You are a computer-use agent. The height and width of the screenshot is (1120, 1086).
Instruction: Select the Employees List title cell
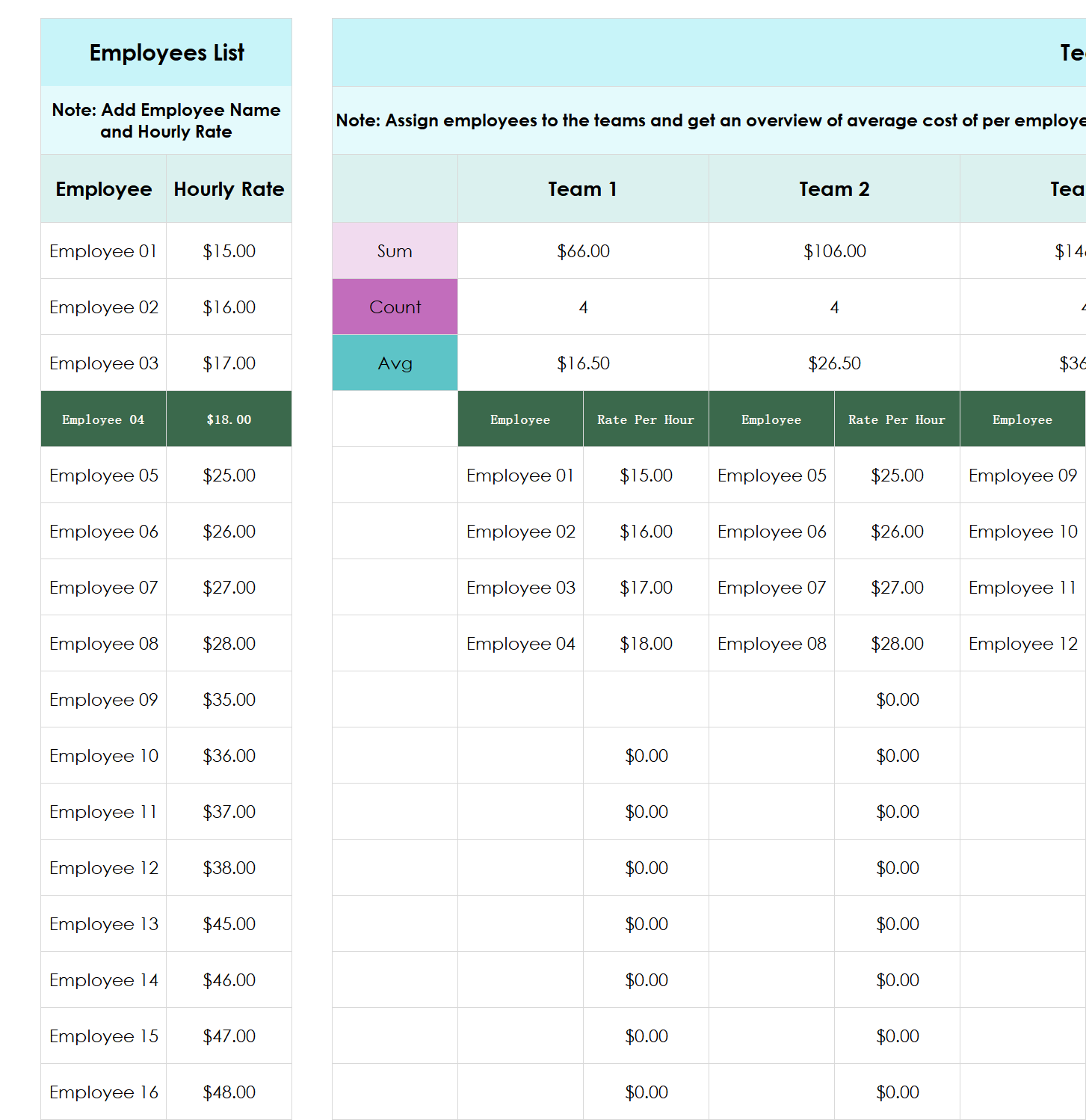coord(166,52)
